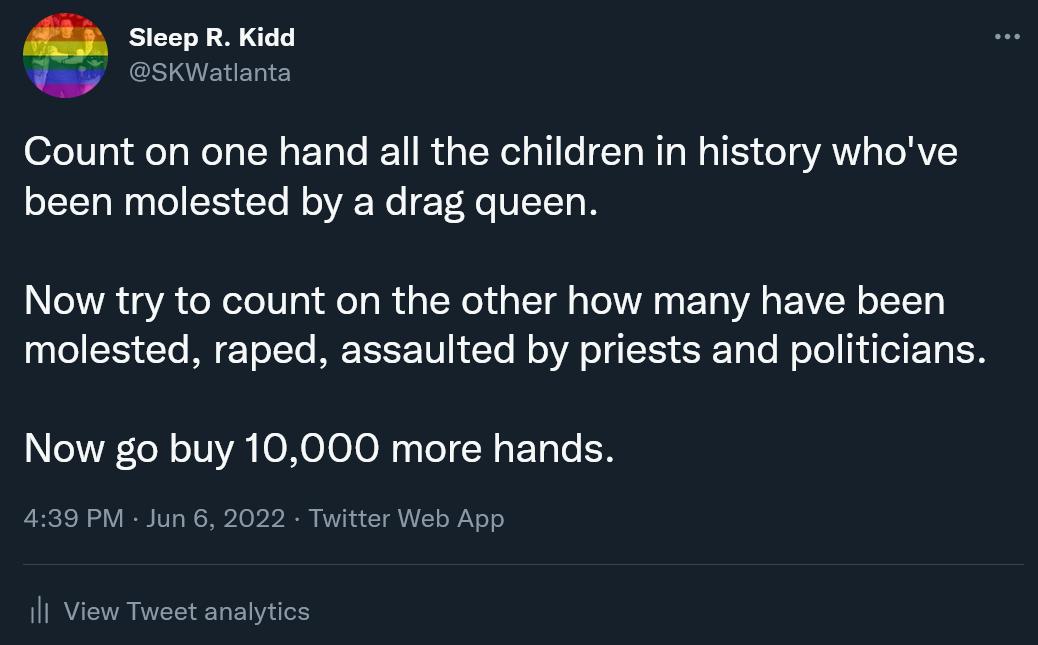This screenshot has height=645, width=1038.
Task: Click the Jun 6, 2022 date
Action: pos(215,518)
